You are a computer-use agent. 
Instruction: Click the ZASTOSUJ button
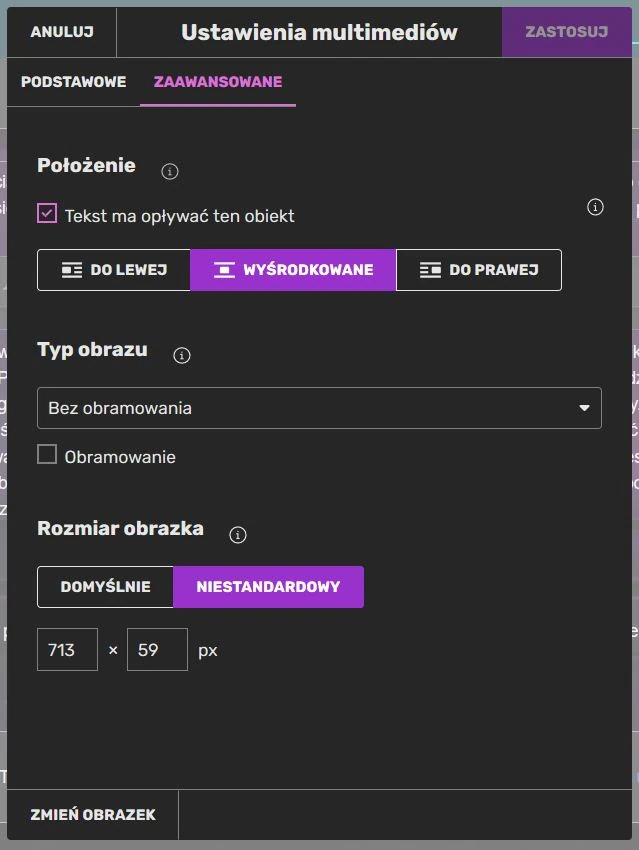(x=566, y=31)
